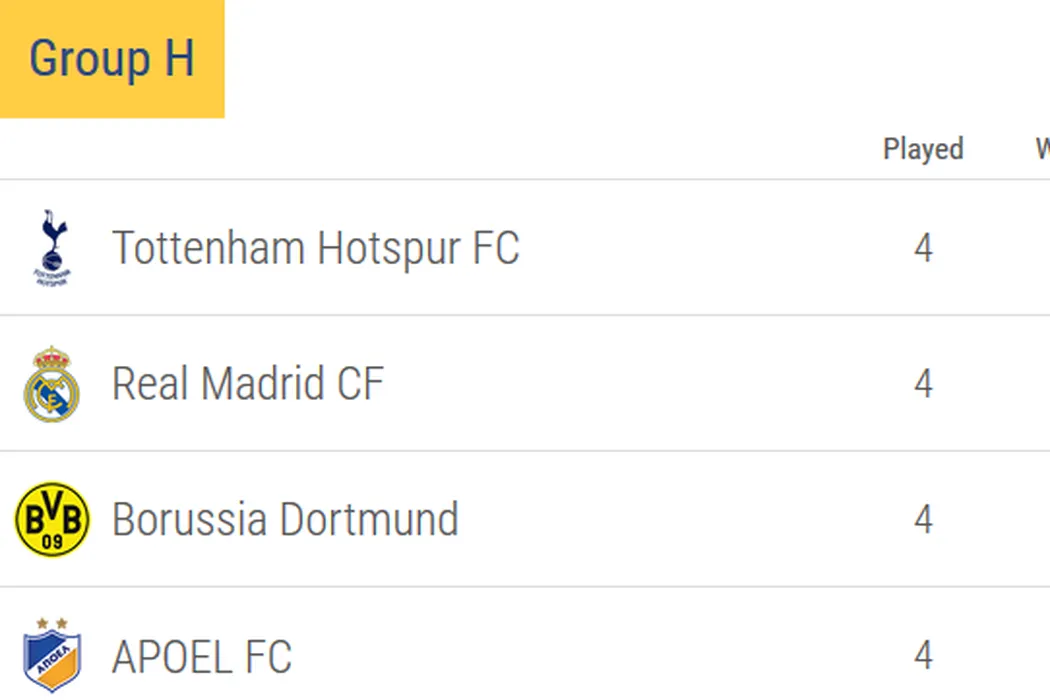Select the Real Madrid standings row
Screen dimensions: 1050x700
point(700,384)
